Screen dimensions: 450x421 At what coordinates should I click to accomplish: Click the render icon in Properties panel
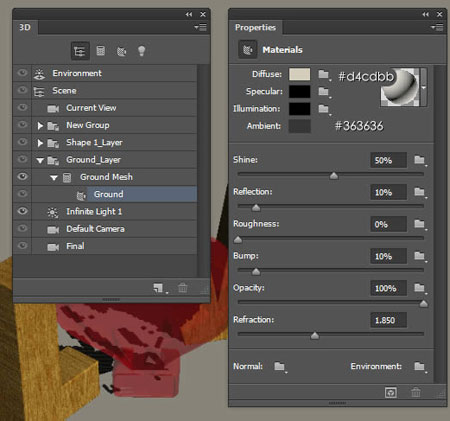pos(391,392)
